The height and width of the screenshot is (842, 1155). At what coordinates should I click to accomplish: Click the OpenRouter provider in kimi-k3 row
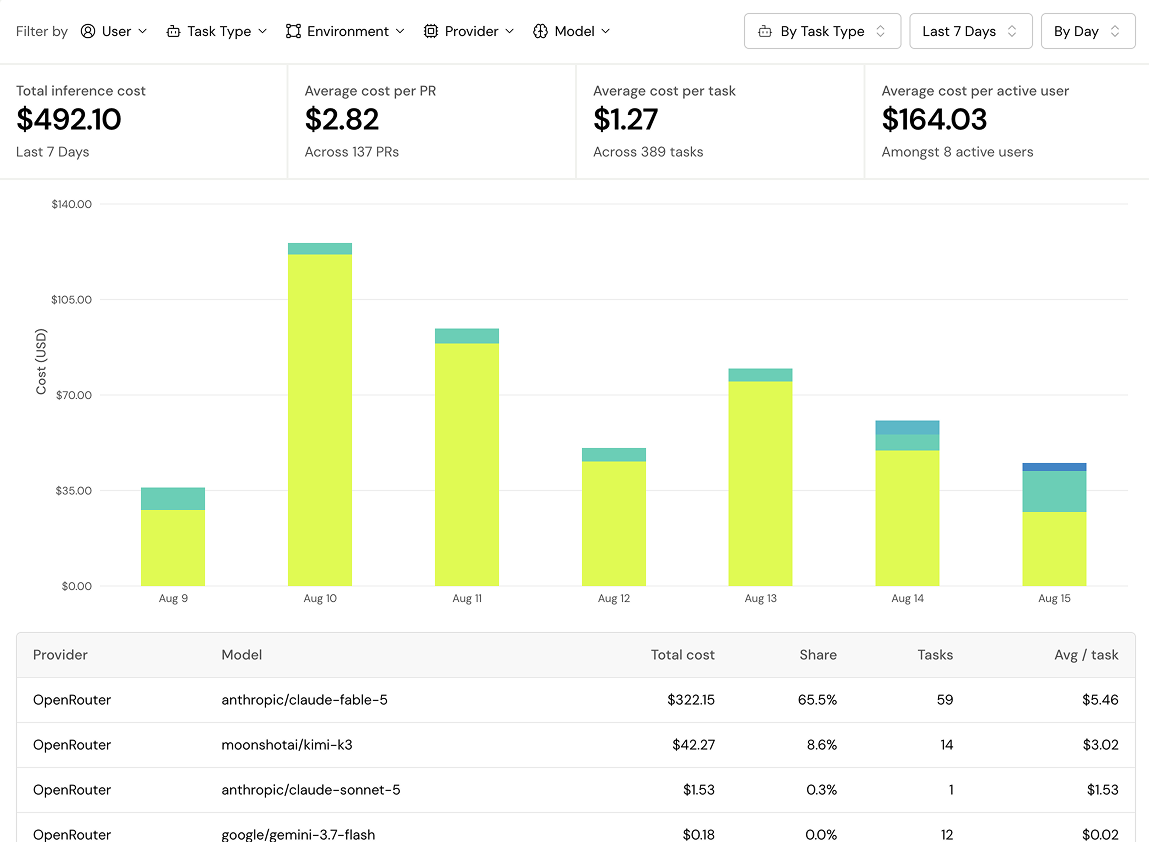click(71, 745)
